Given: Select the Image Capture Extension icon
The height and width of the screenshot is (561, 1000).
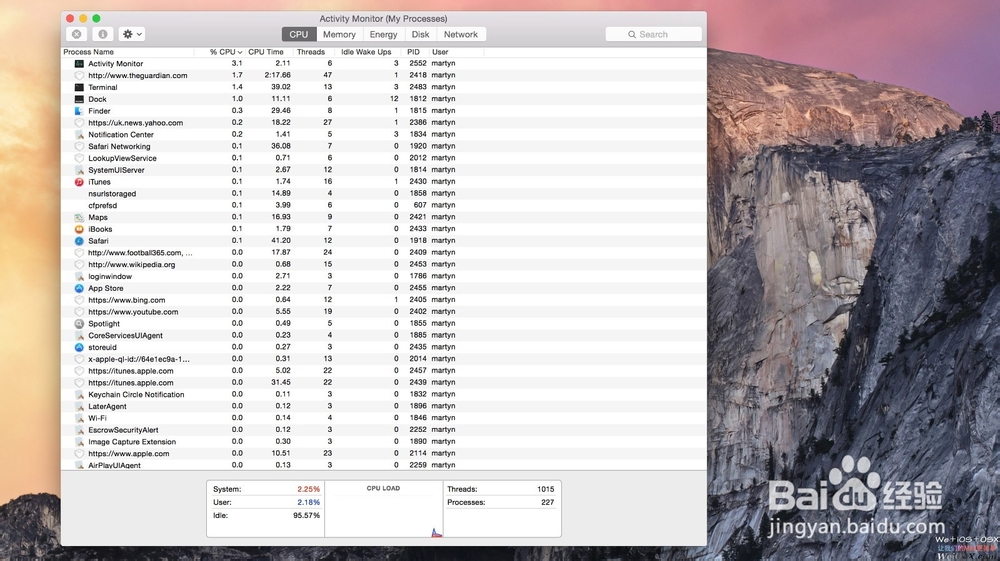Looking at the screenshot, I should (79, 442).
